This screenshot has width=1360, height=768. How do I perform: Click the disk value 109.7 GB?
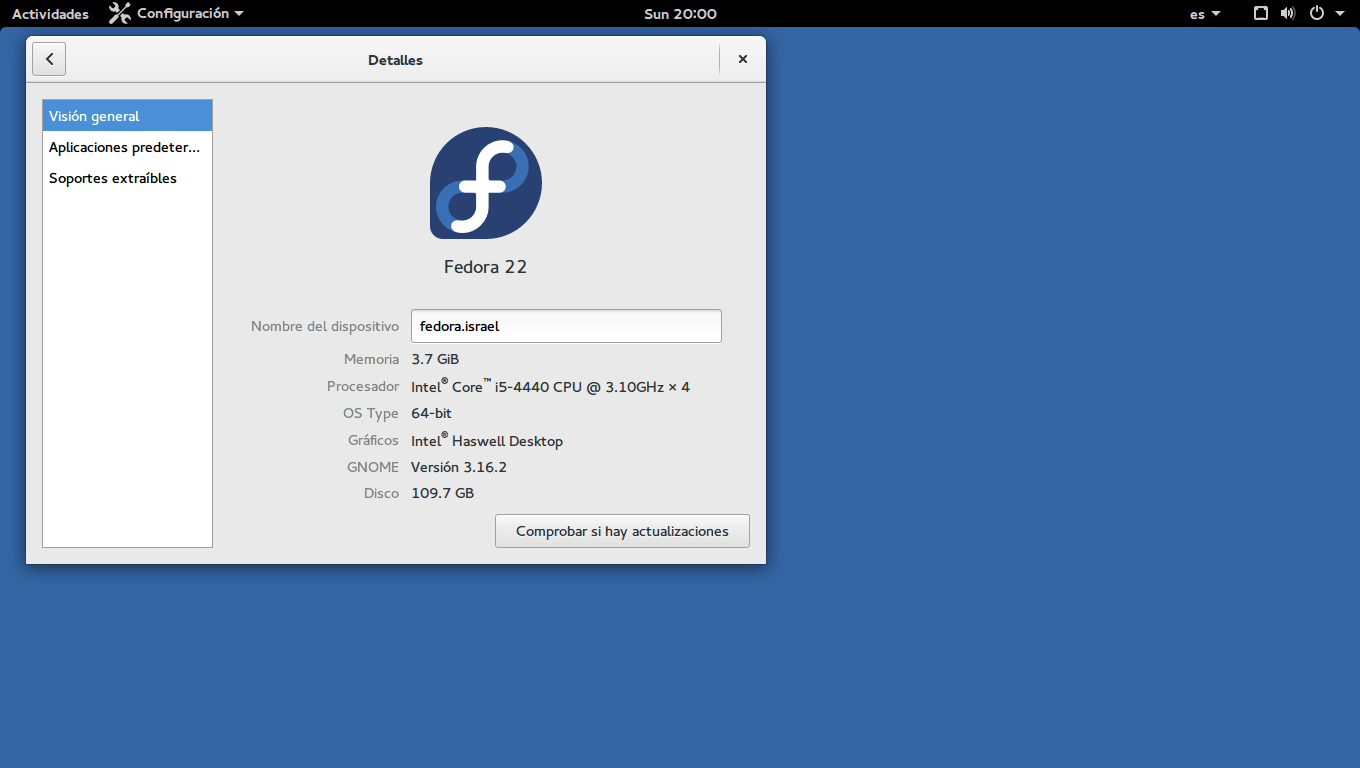point(442,493)
